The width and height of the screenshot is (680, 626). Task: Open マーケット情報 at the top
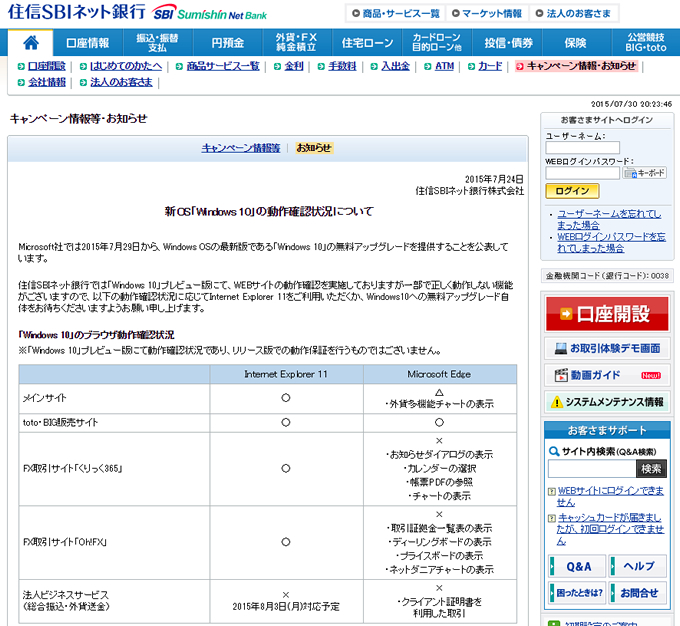[x=487, y=13]
